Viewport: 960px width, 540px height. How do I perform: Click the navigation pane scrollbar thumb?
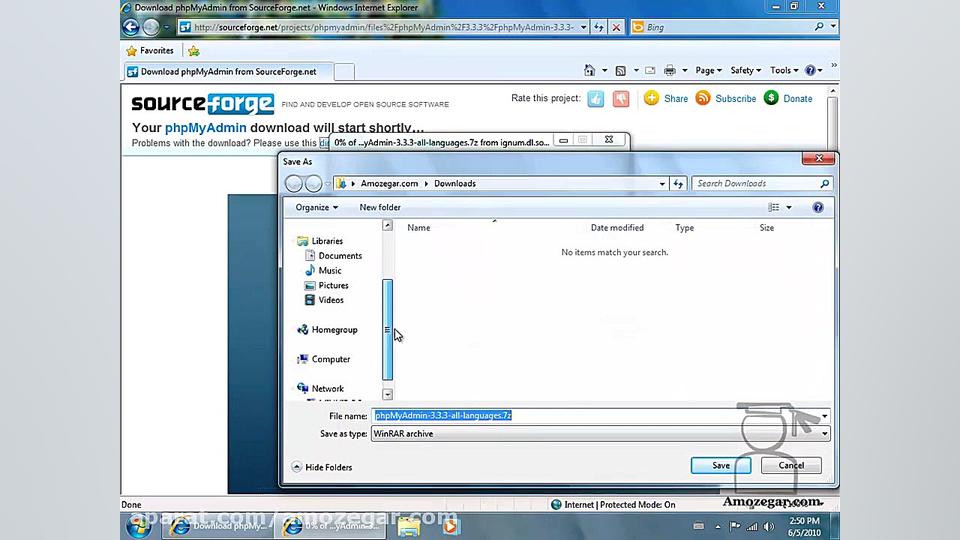(x=388, y=330)
